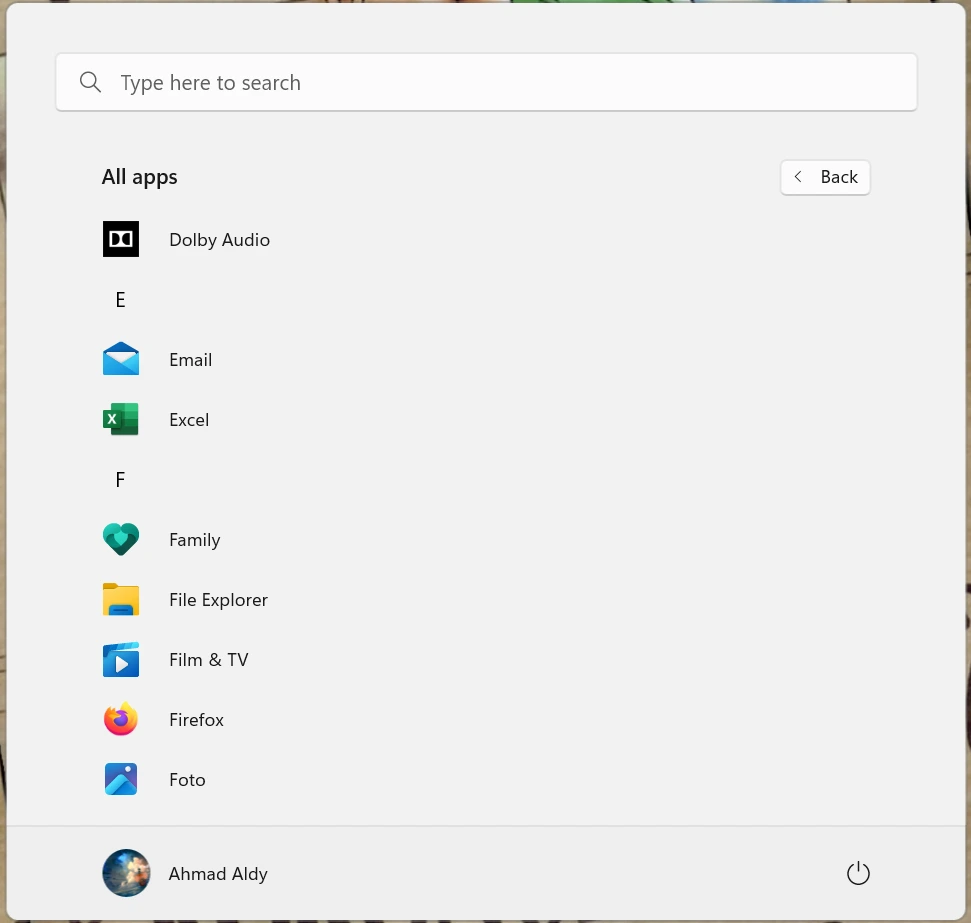Focus the 'Type here to search' field
The width and height of the screenshot is (971, 923).
(486, 82)
